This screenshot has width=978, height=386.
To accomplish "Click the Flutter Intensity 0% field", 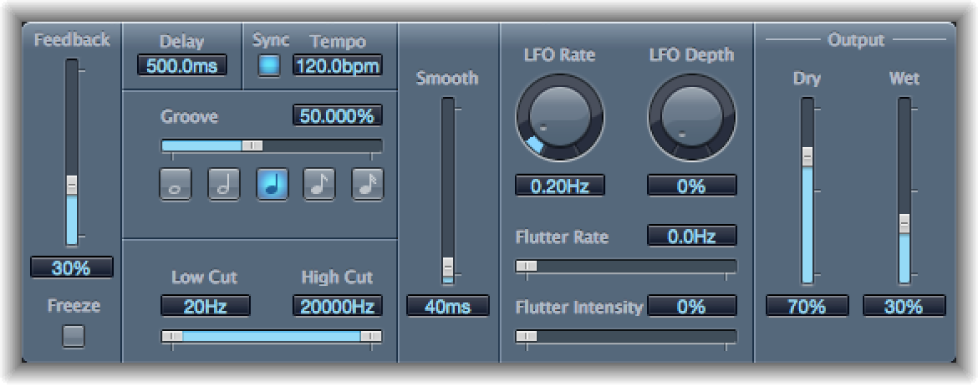I will (692, 306).
